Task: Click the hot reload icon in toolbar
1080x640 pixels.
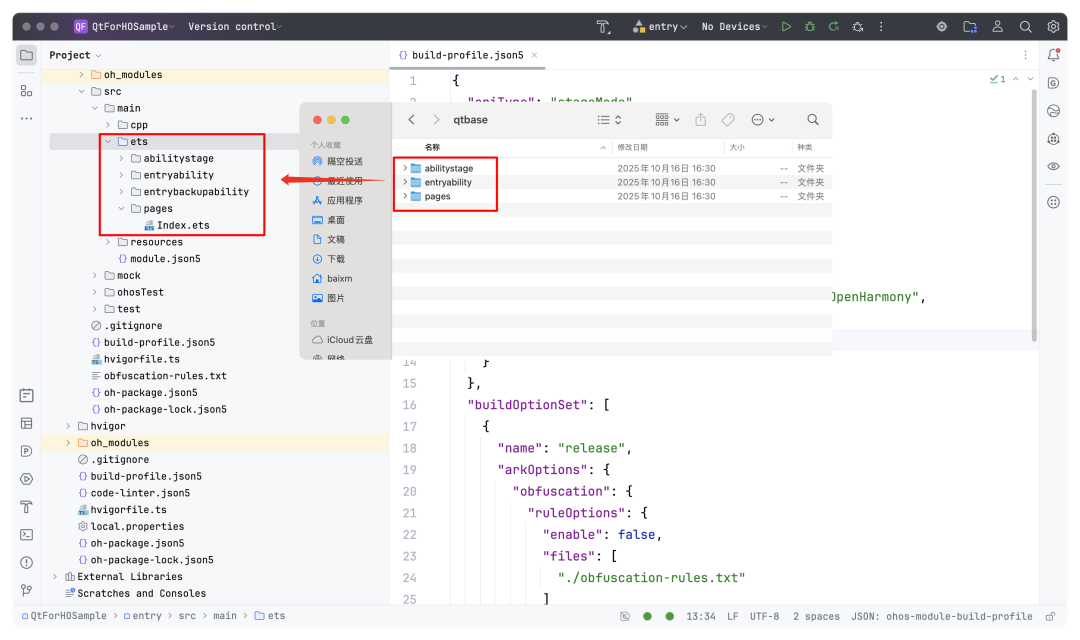Action: tap(833, 27)
